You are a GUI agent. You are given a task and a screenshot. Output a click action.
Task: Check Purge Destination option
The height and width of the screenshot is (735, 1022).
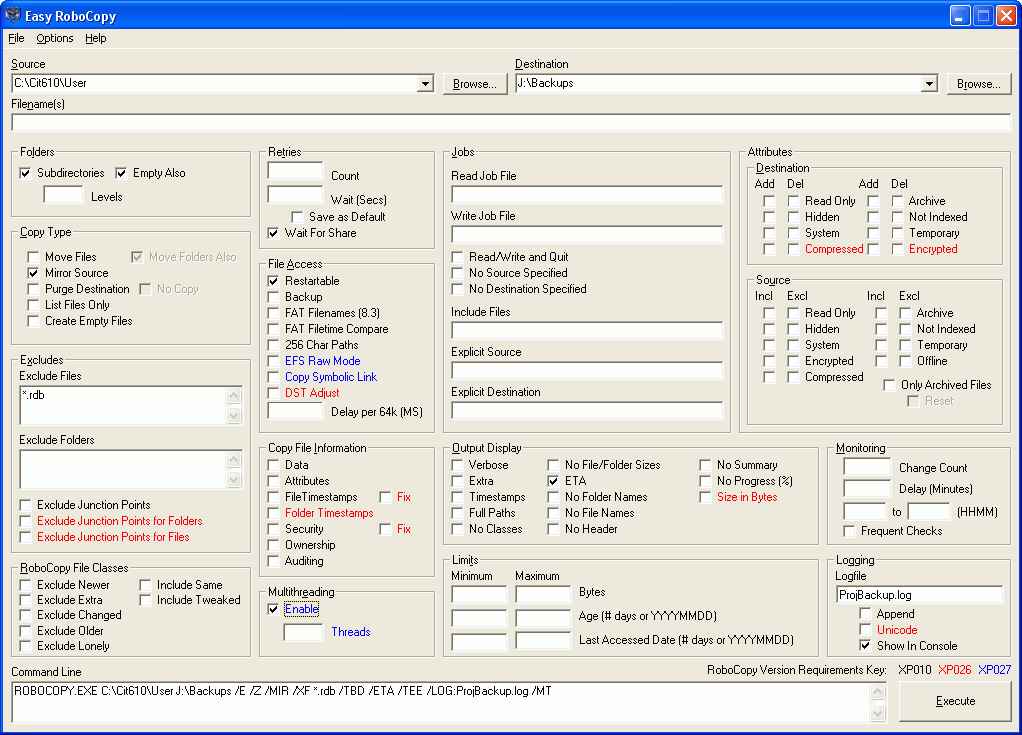coord(33,289)
